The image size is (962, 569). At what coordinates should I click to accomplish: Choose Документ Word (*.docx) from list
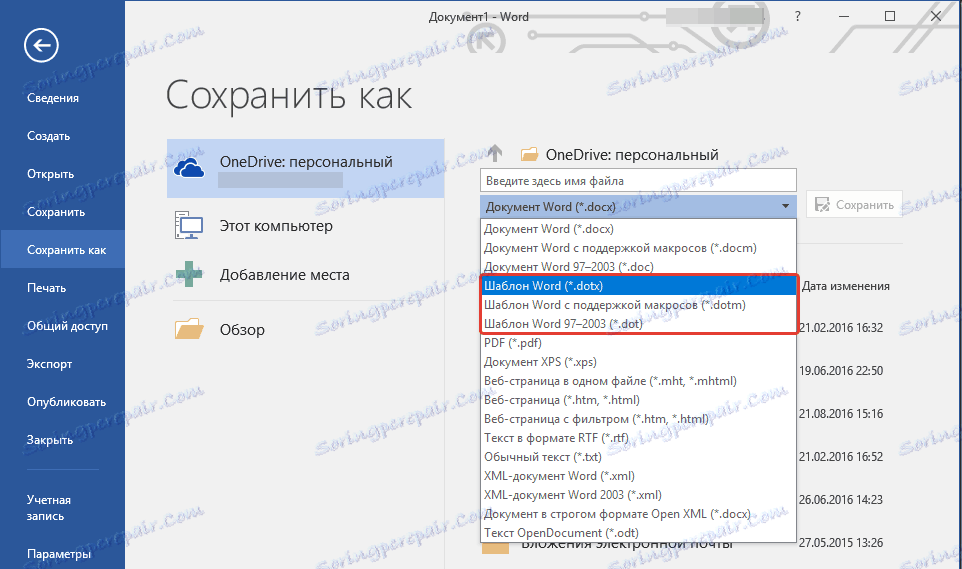pyautogui.click(x=638, y=229)
